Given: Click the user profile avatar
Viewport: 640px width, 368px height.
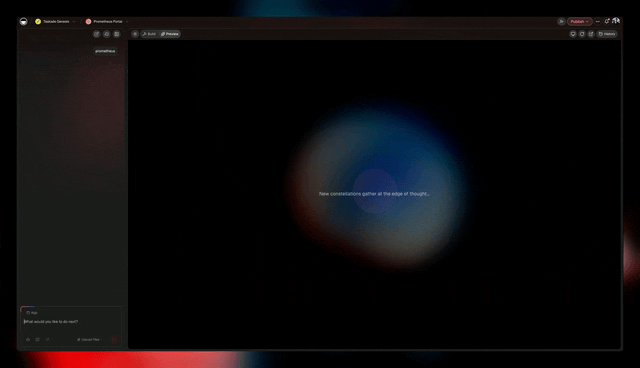Looking at the screenshot, I should click(x=616, y=21).
